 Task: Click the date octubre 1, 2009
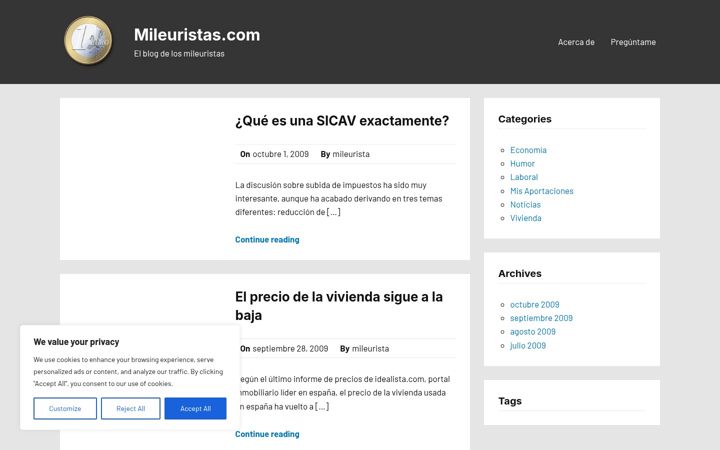tap(281, 154)
